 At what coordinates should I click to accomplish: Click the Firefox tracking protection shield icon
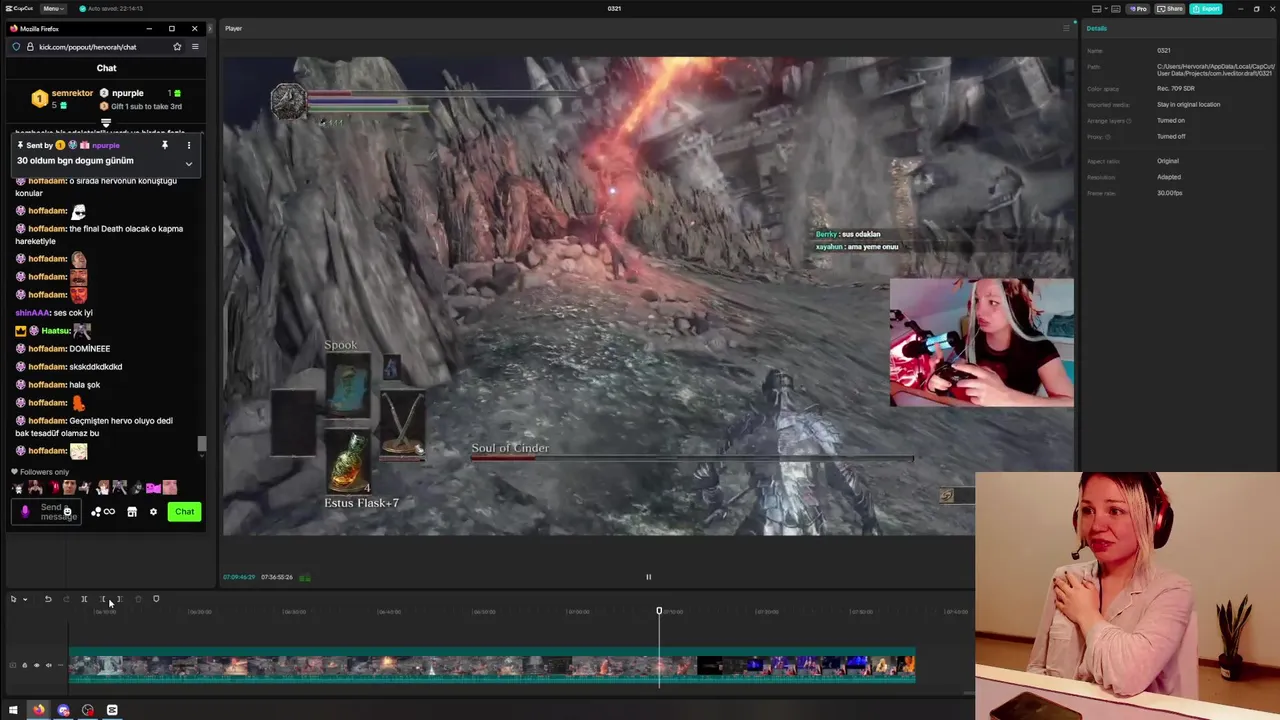16,47
